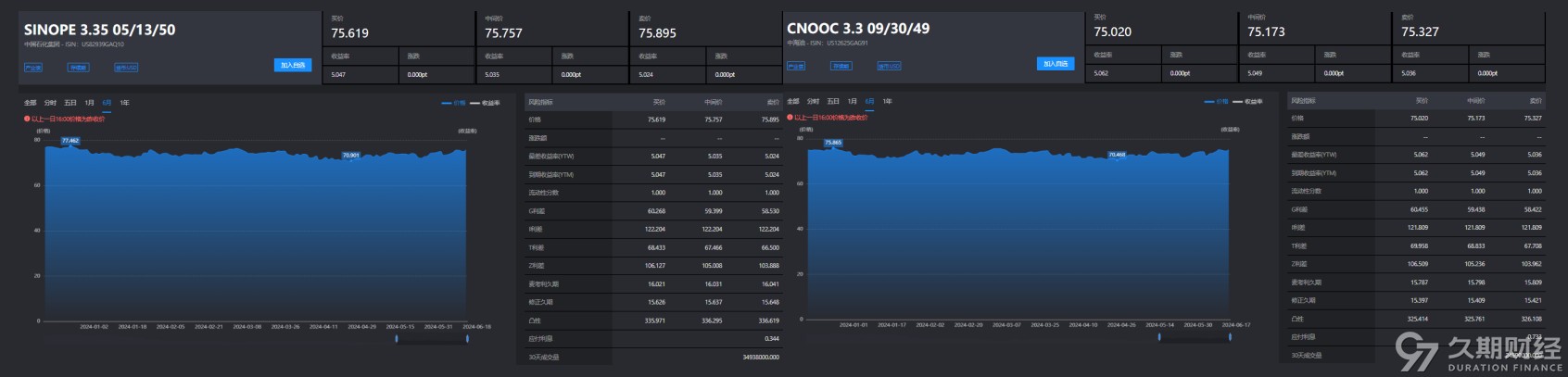Click G-spread value 60.268
The height and width of the screenshot is (377, 1568).
tap(656, 211)
